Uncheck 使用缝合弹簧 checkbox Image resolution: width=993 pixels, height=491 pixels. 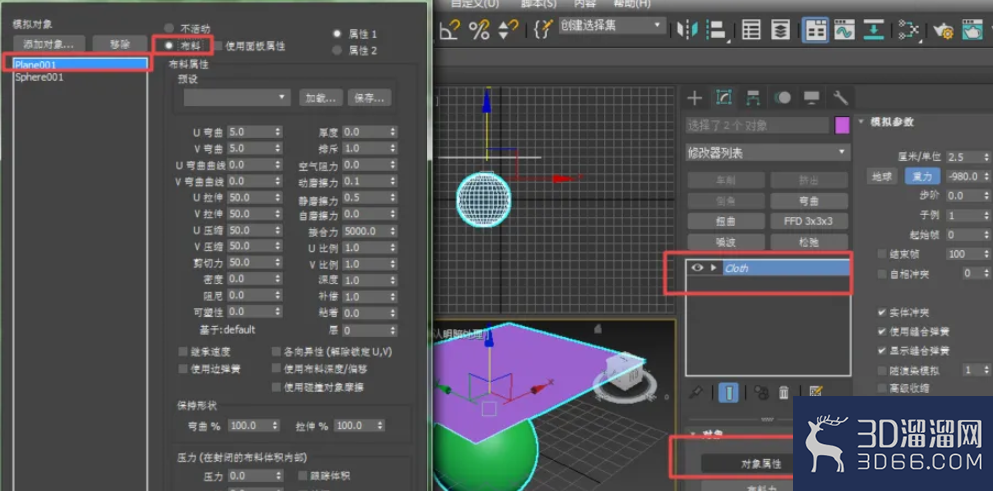pos(882,331)
